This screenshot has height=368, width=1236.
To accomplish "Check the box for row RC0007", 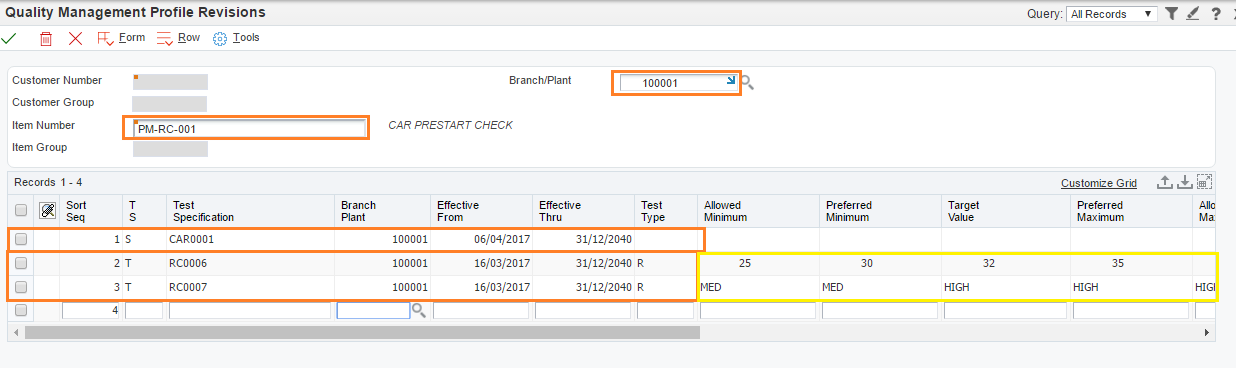I will point(21,287).
